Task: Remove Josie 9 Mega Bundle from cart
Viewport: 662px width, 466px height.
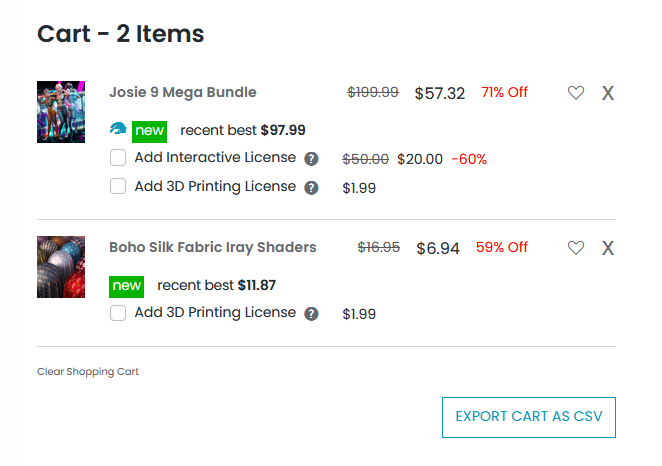Action: 607,93
